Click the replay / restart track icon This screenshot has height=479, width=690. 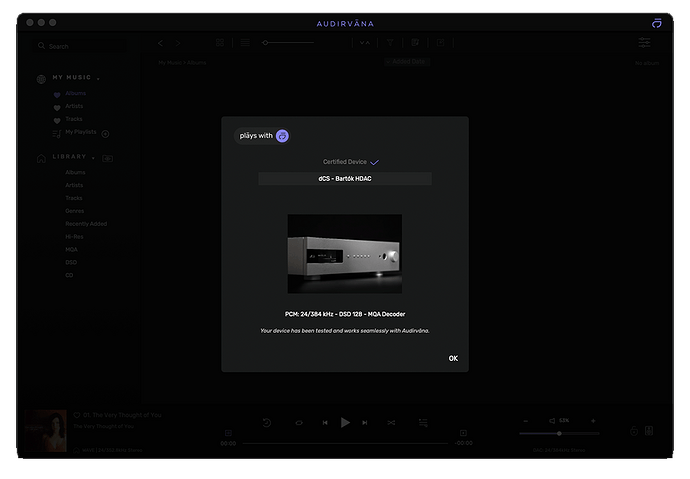click(267, 423)
